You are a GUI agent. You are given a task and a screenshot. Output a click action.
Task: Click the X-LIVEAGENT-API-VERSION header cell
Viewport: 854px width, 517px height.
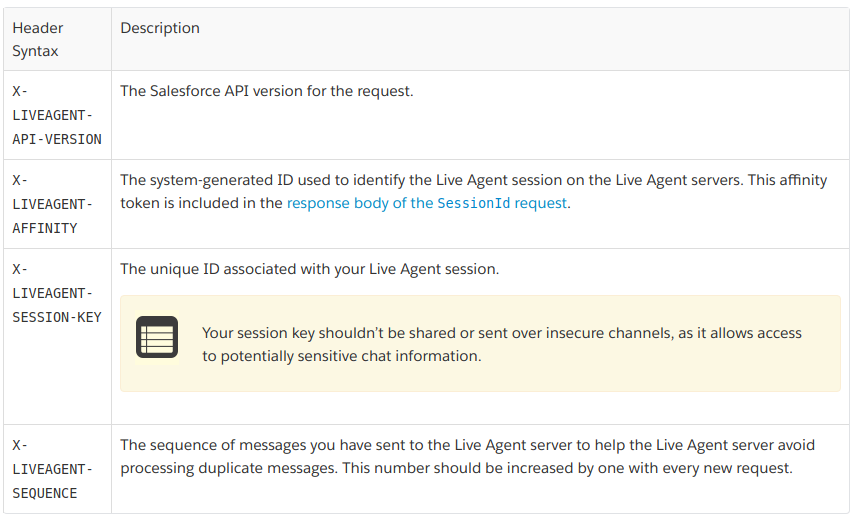point(57,115)
